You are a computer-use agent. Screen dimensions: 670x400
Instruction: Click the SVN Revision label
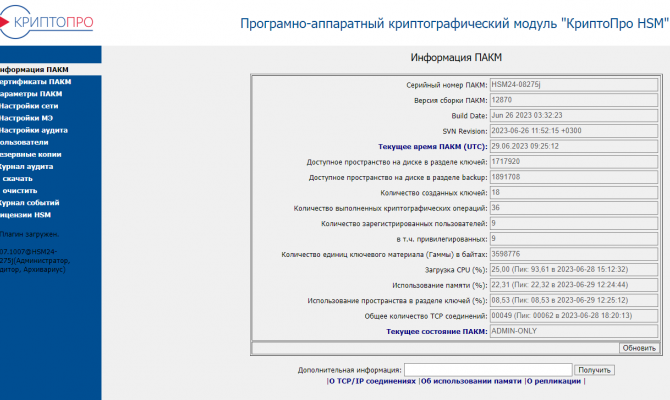pos(465,131)
